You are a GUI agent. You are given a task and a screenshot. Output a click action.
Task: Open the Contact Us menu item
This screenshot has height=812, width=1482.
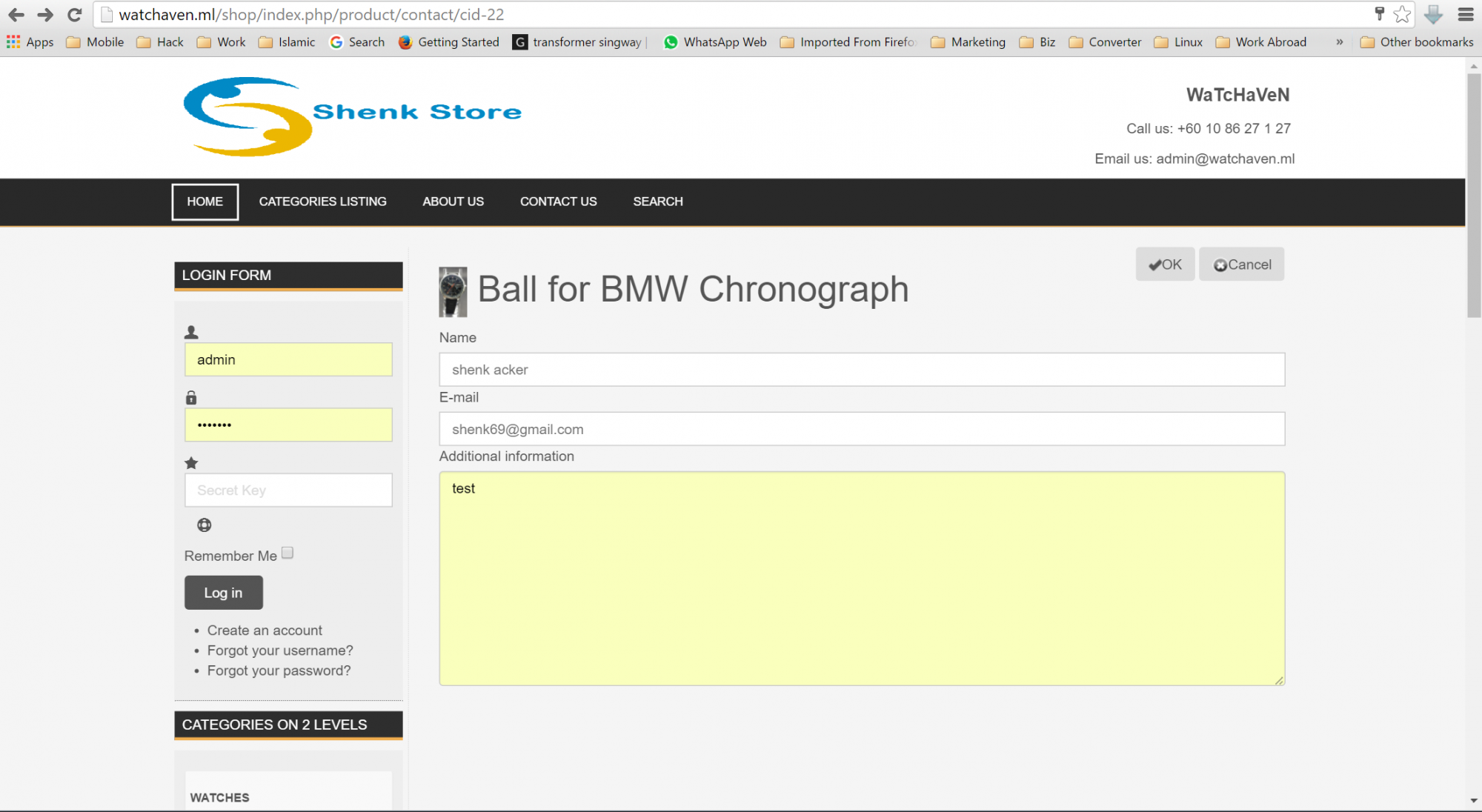coord(558,202)
